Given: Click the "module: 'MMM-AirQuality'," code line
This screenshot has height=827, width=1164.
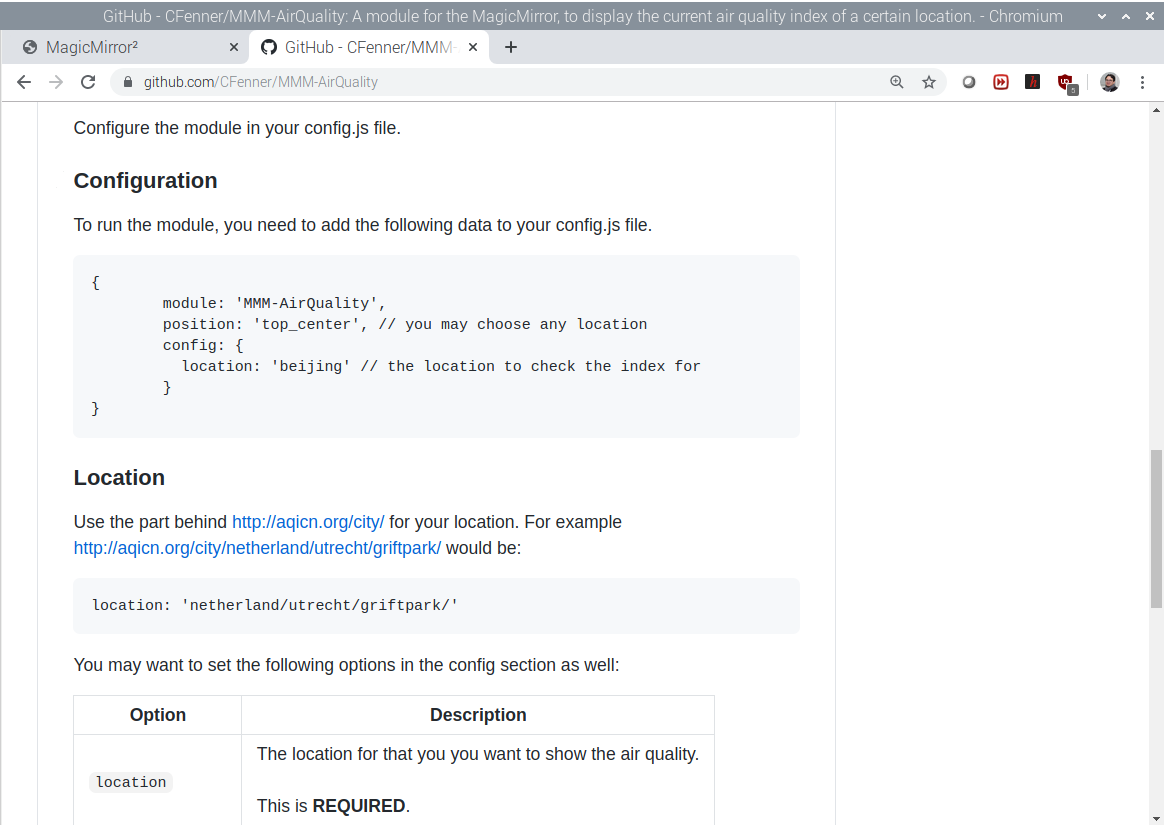Looking at the screenshot, I should point(274,303).
